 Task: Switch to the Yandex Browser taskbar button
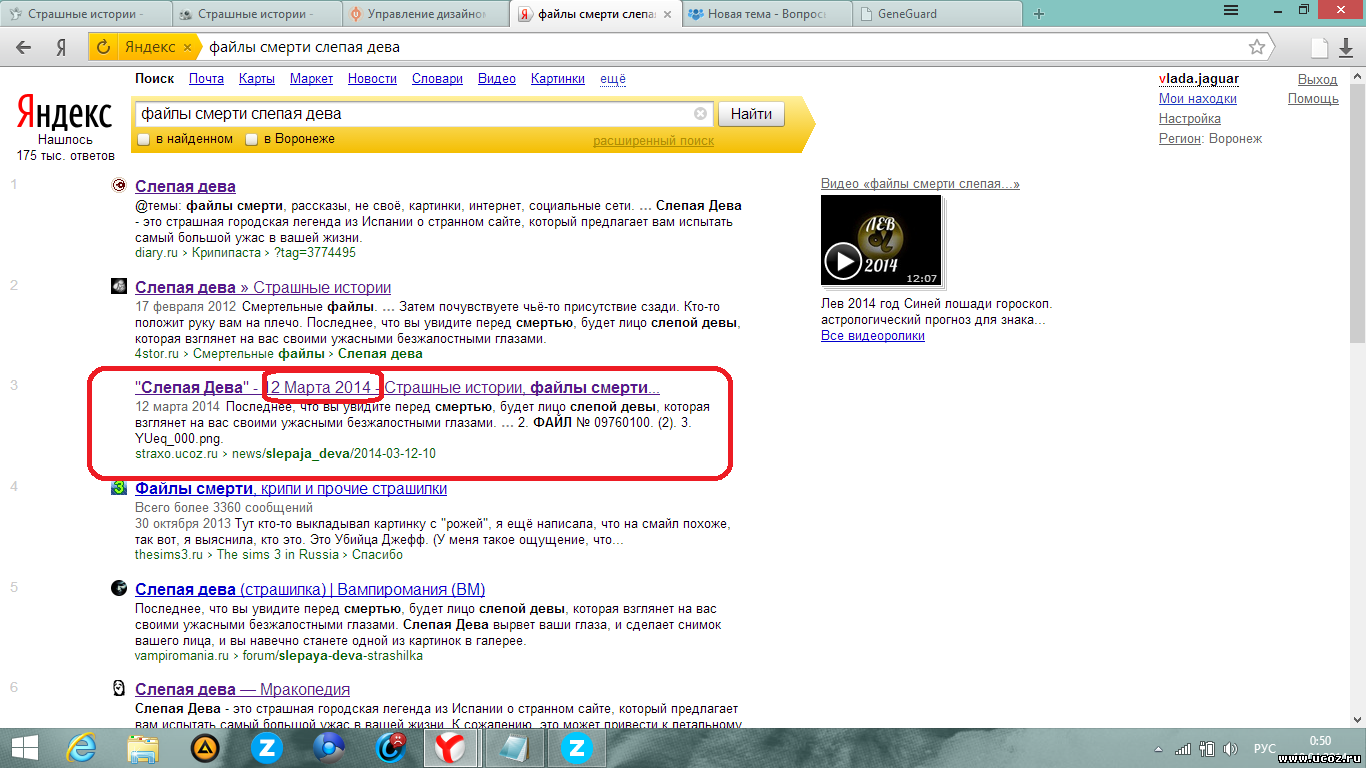tap(452, 747)
